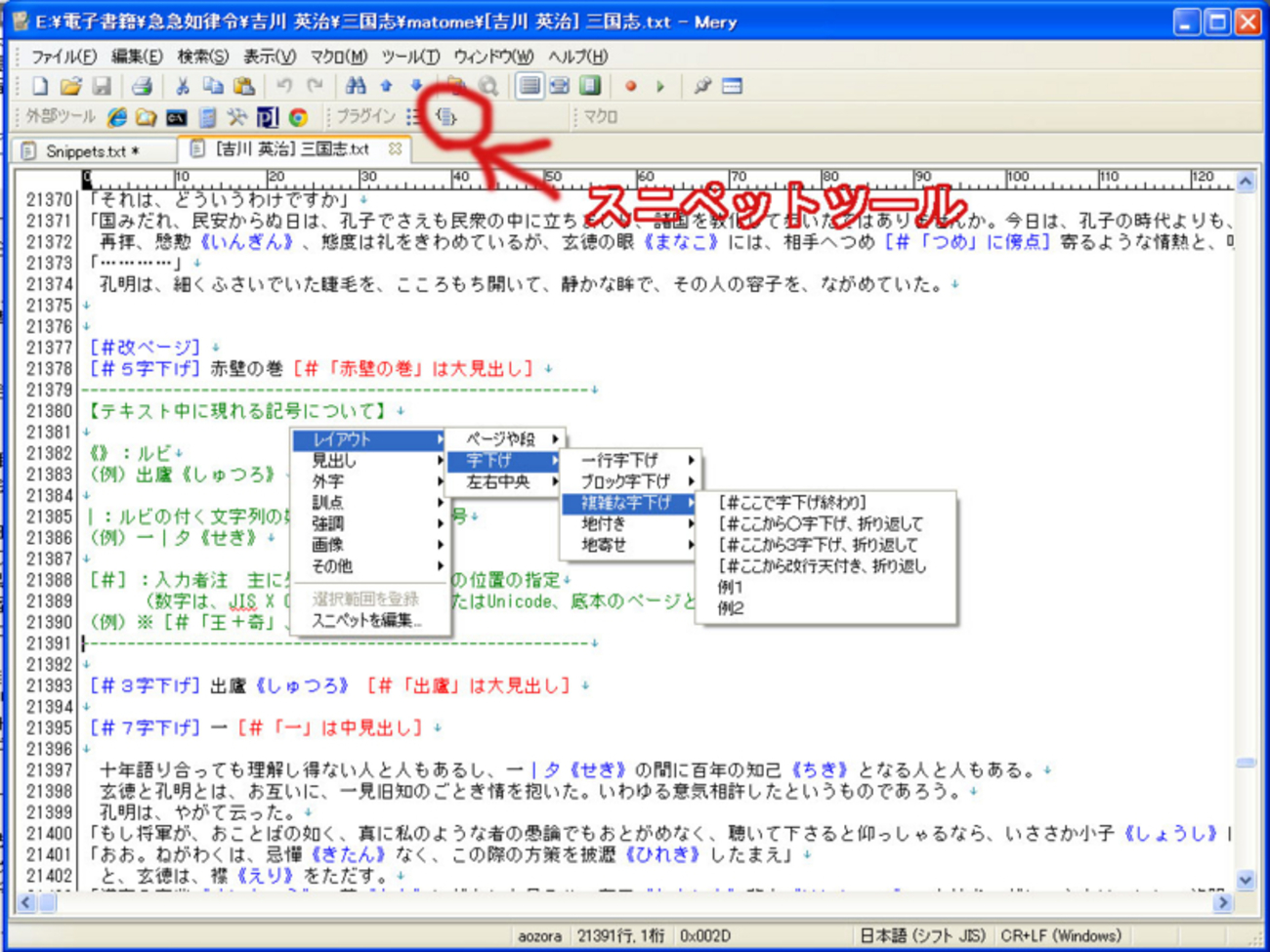Click the Print icon in toolbar

142,87
